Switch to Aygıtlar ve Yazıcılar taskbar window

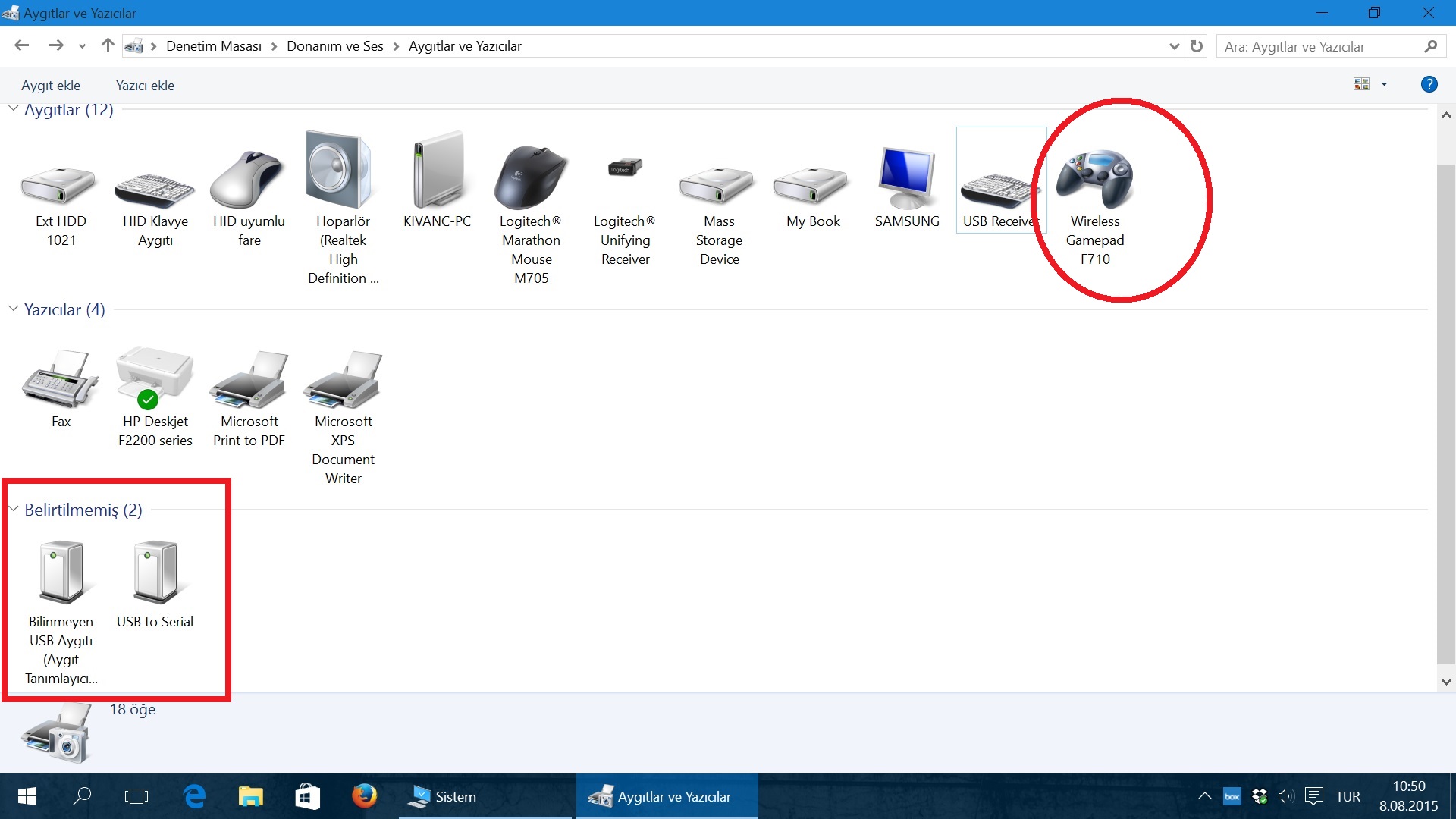coord(667,796)
